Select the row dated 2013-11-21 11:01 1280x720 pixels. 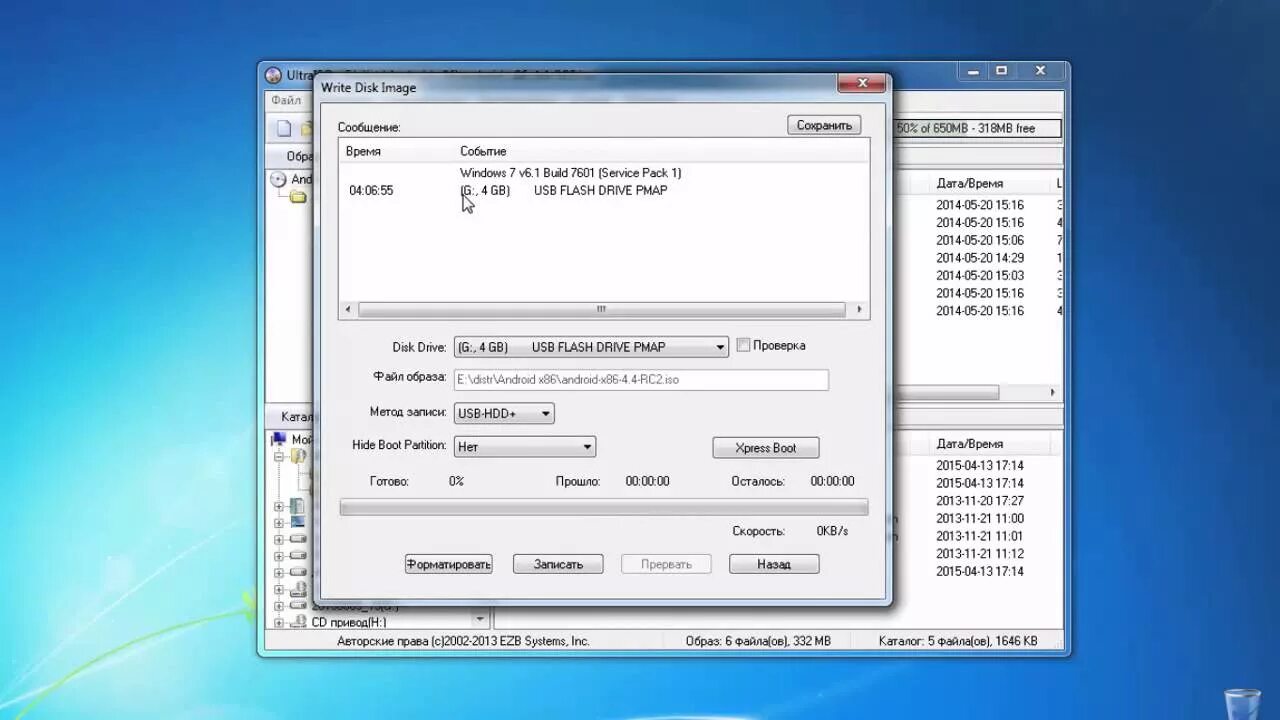980,536
